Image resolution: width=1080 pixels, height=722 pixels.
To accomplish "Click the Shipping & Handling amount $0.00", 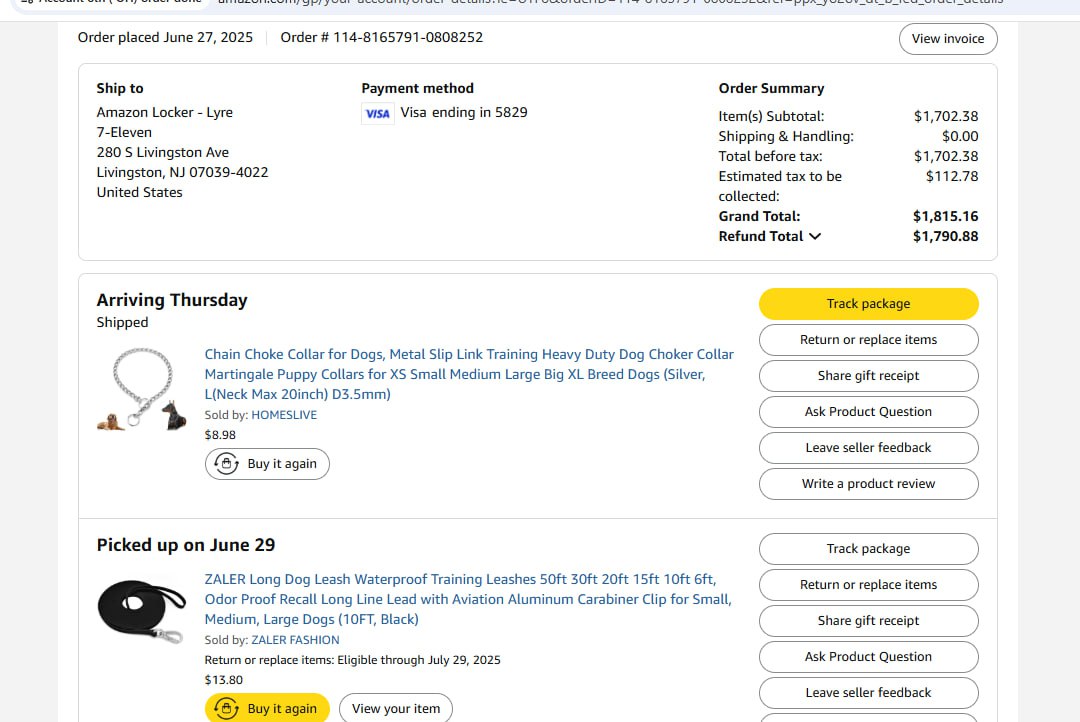I will [960, 136].
